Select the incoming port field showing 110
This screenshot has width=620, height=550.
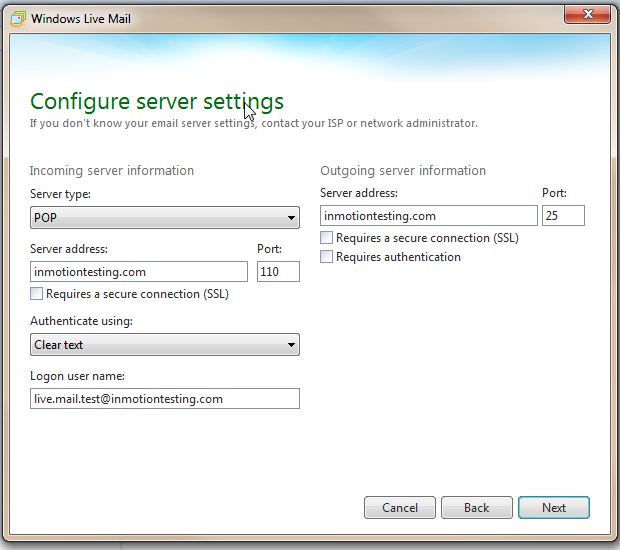[x=278, y=272]
